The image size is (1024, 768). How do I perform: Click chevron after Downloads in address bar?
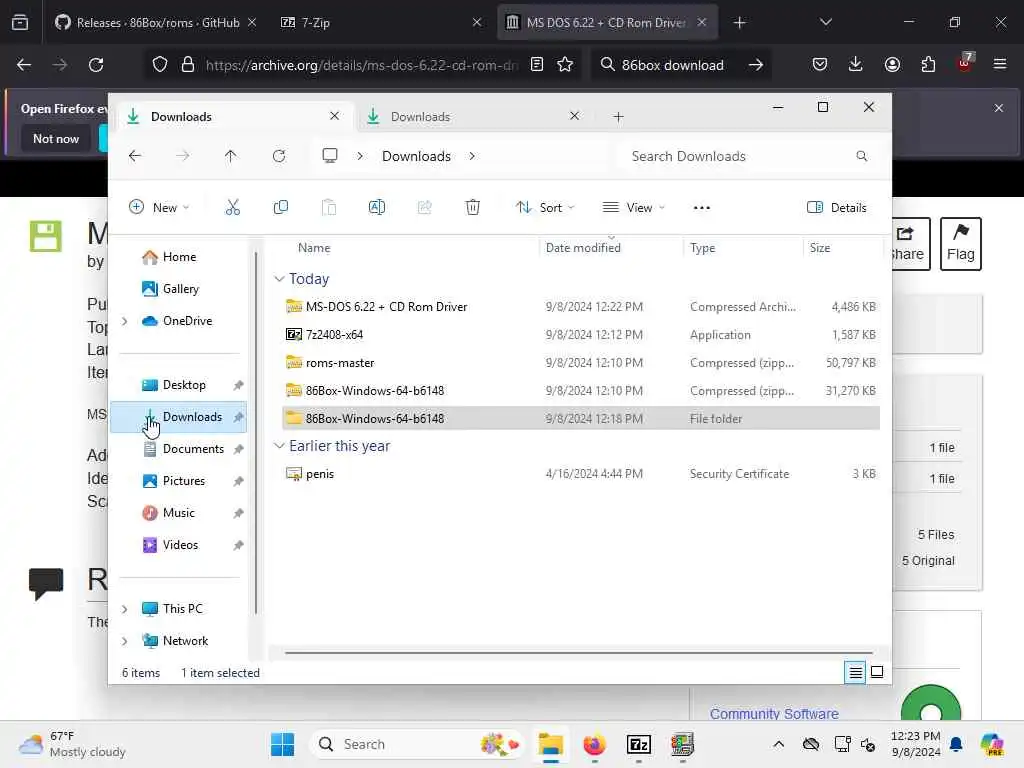pyautogui.click(x=472, y=156)
